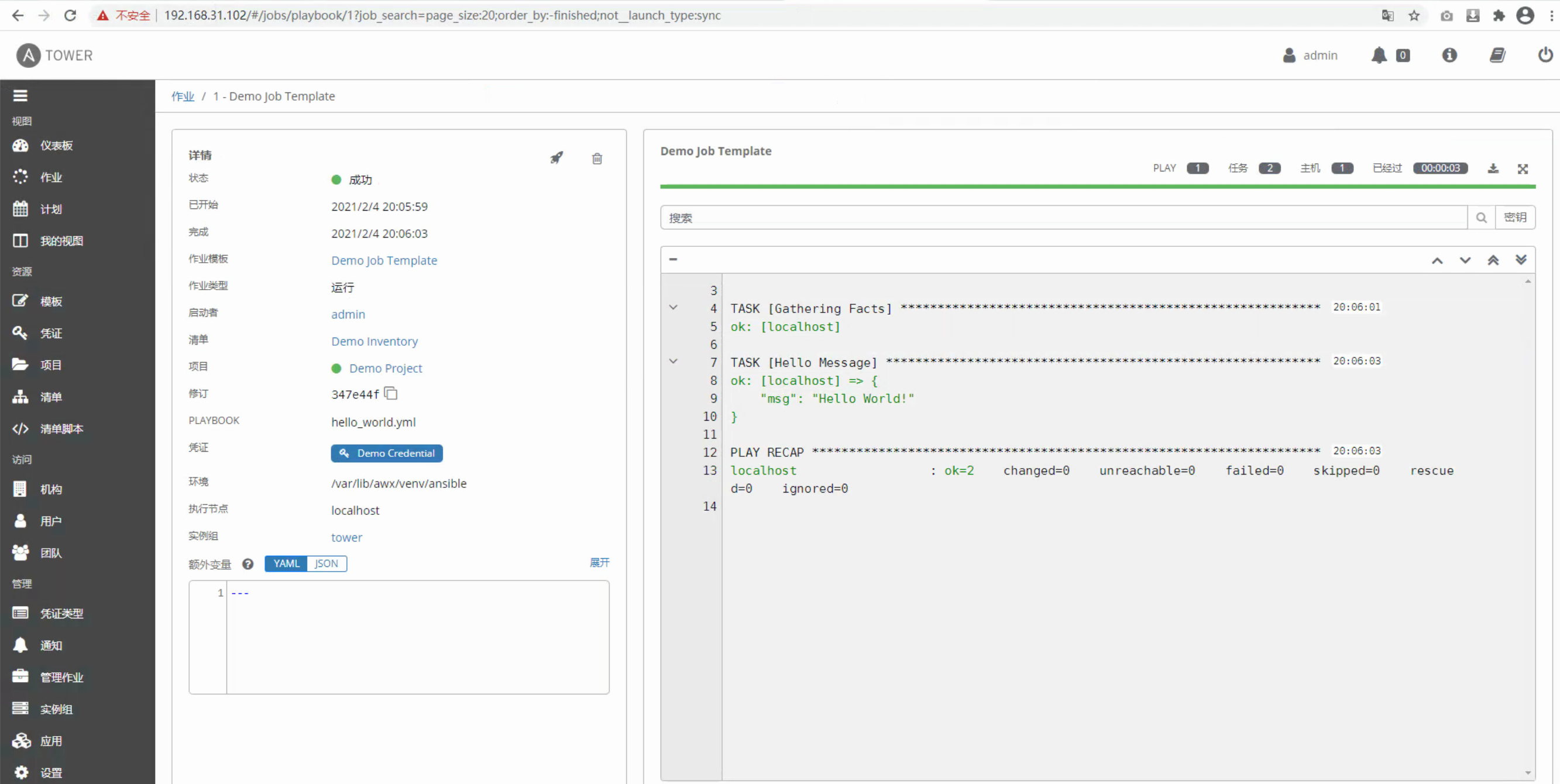
Task: Click the Tower logo
Action: pyautogui.click(x=54, y=55)
